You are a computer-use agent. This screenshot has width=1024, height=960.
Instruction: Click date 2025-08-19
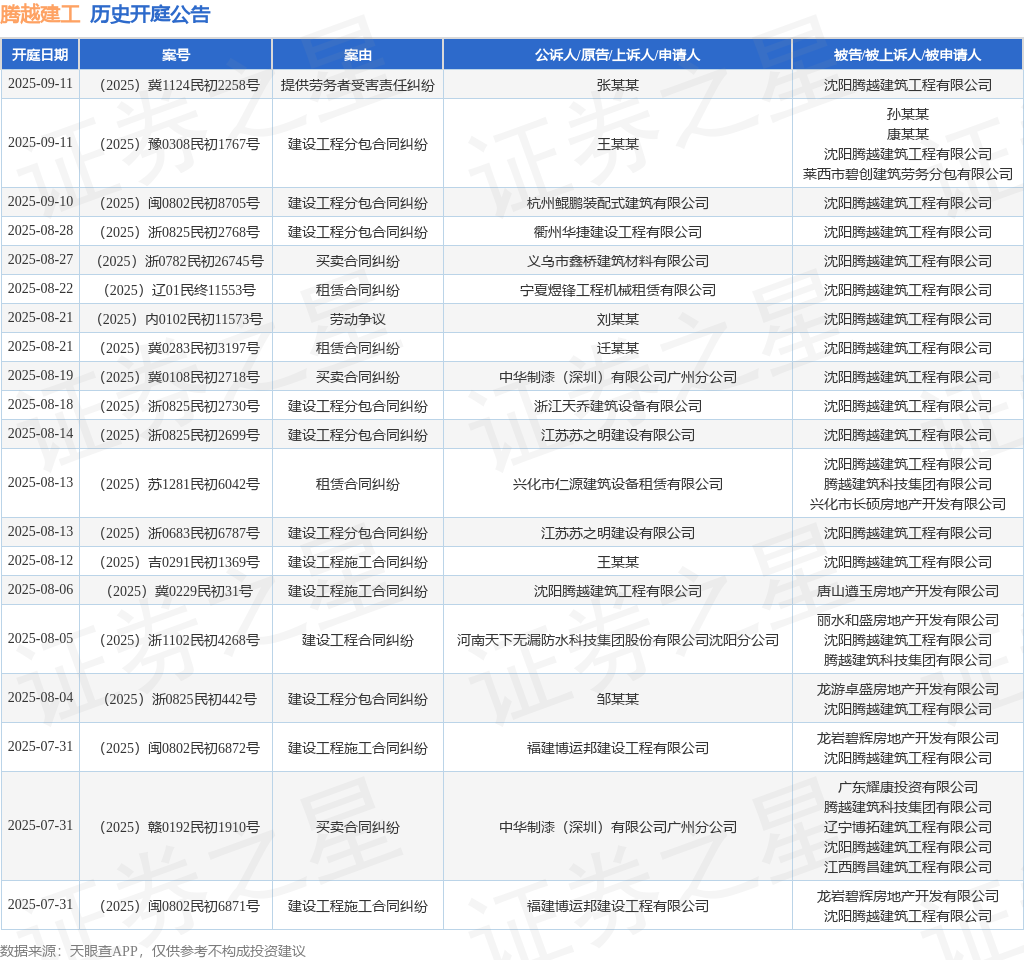pos(40,376)
